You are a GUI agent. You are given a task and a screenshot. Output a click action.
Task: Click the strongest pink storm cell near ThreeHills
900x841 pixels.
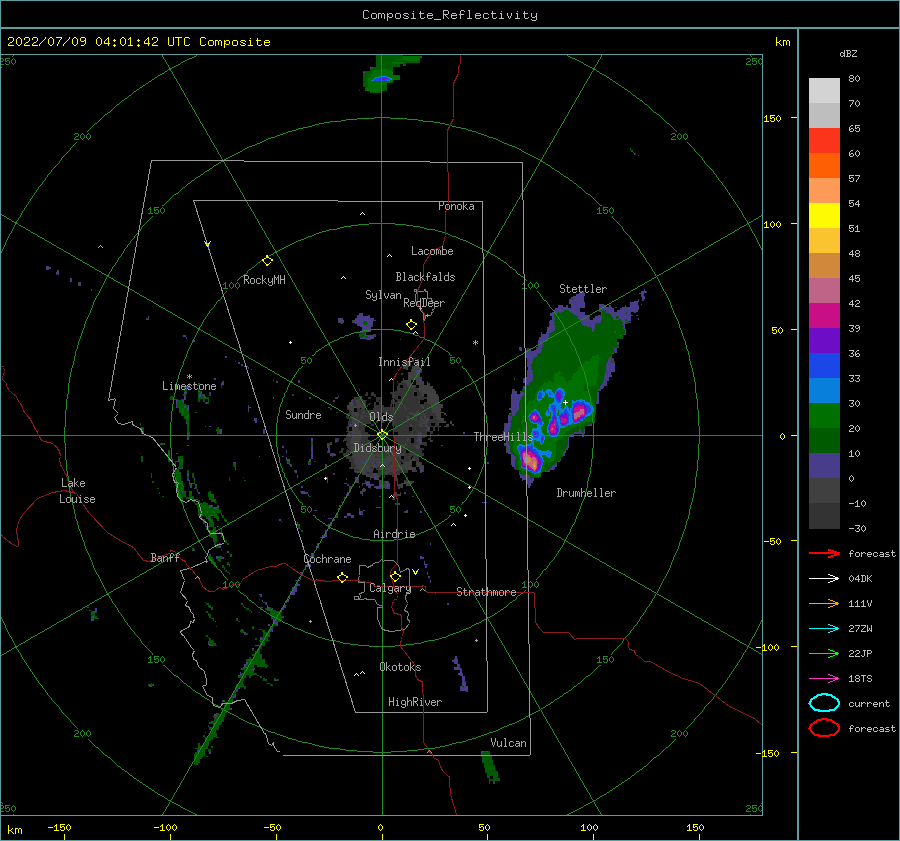pyautogui.click(x=530, y=460)
